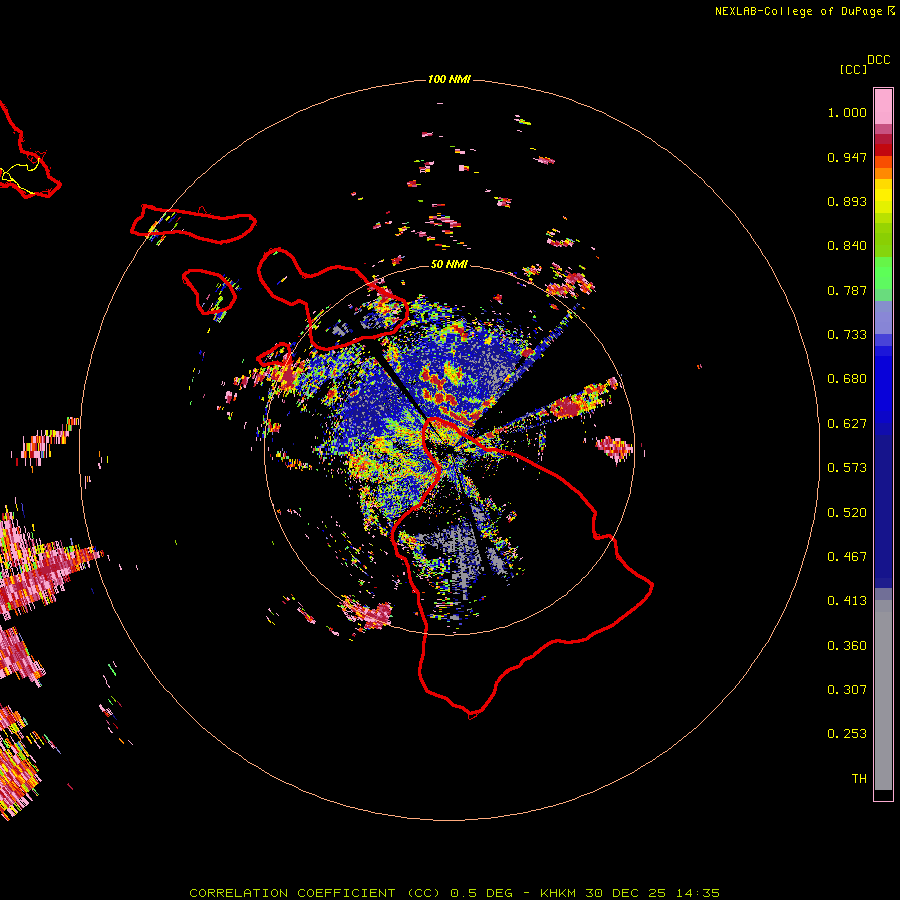Click the 50 NMI range ring label
The image size is (900, 900).
coord(449,264)
